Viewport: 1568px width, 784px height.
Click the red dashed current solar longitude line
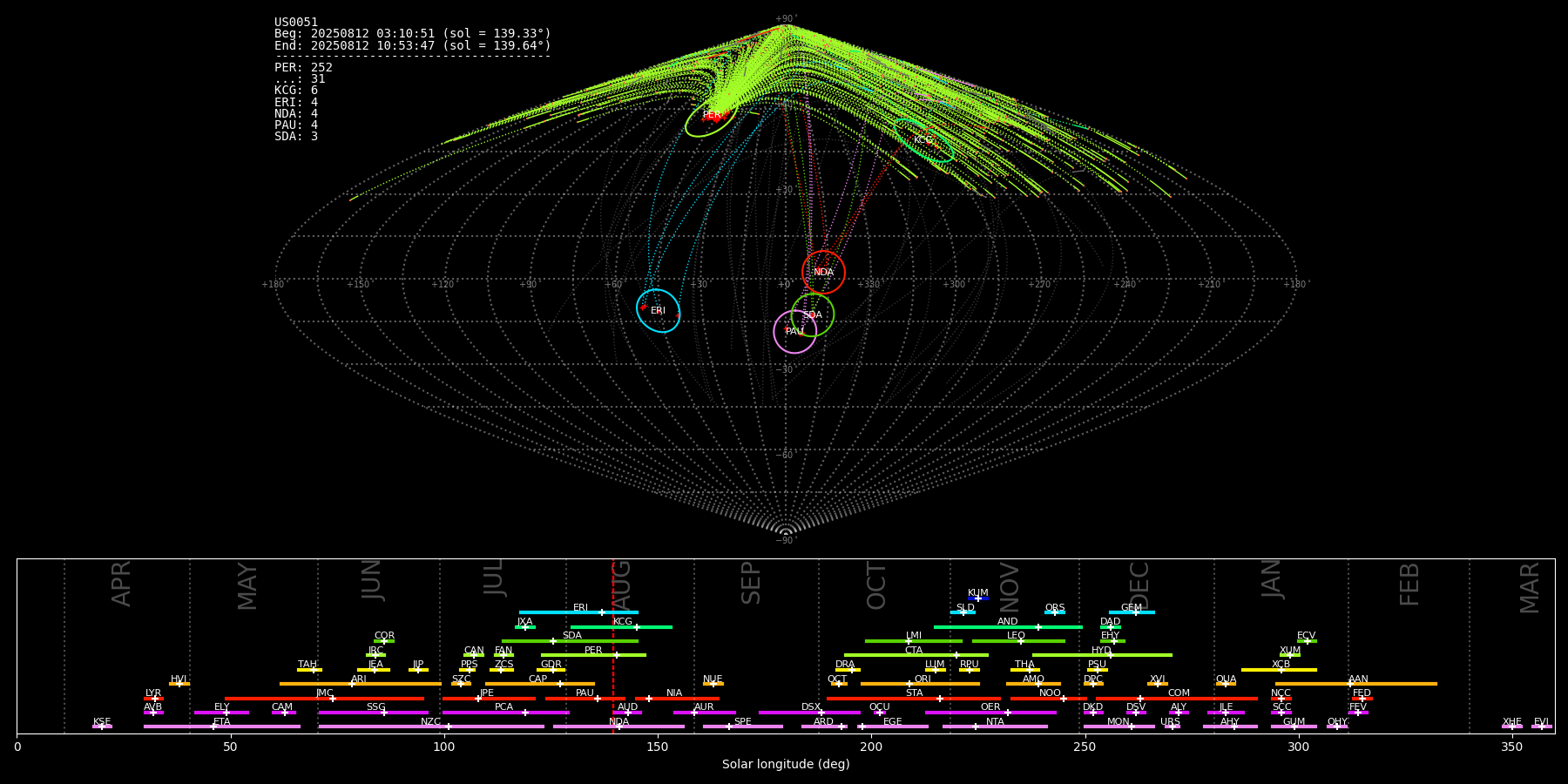pyautogui.click(x=612, y=645)
